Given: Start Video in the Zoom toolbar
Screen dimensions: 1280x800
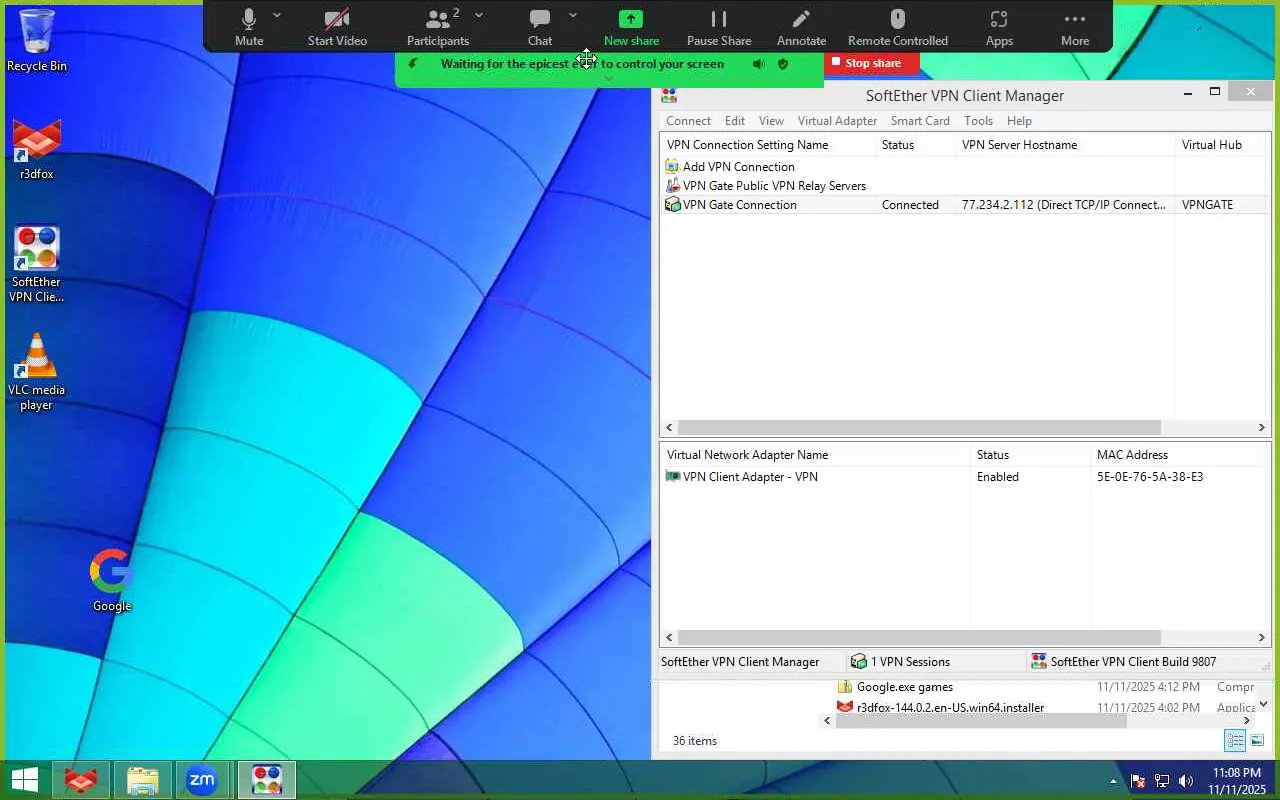Looking at the screenshot, I should click(337, 27).
